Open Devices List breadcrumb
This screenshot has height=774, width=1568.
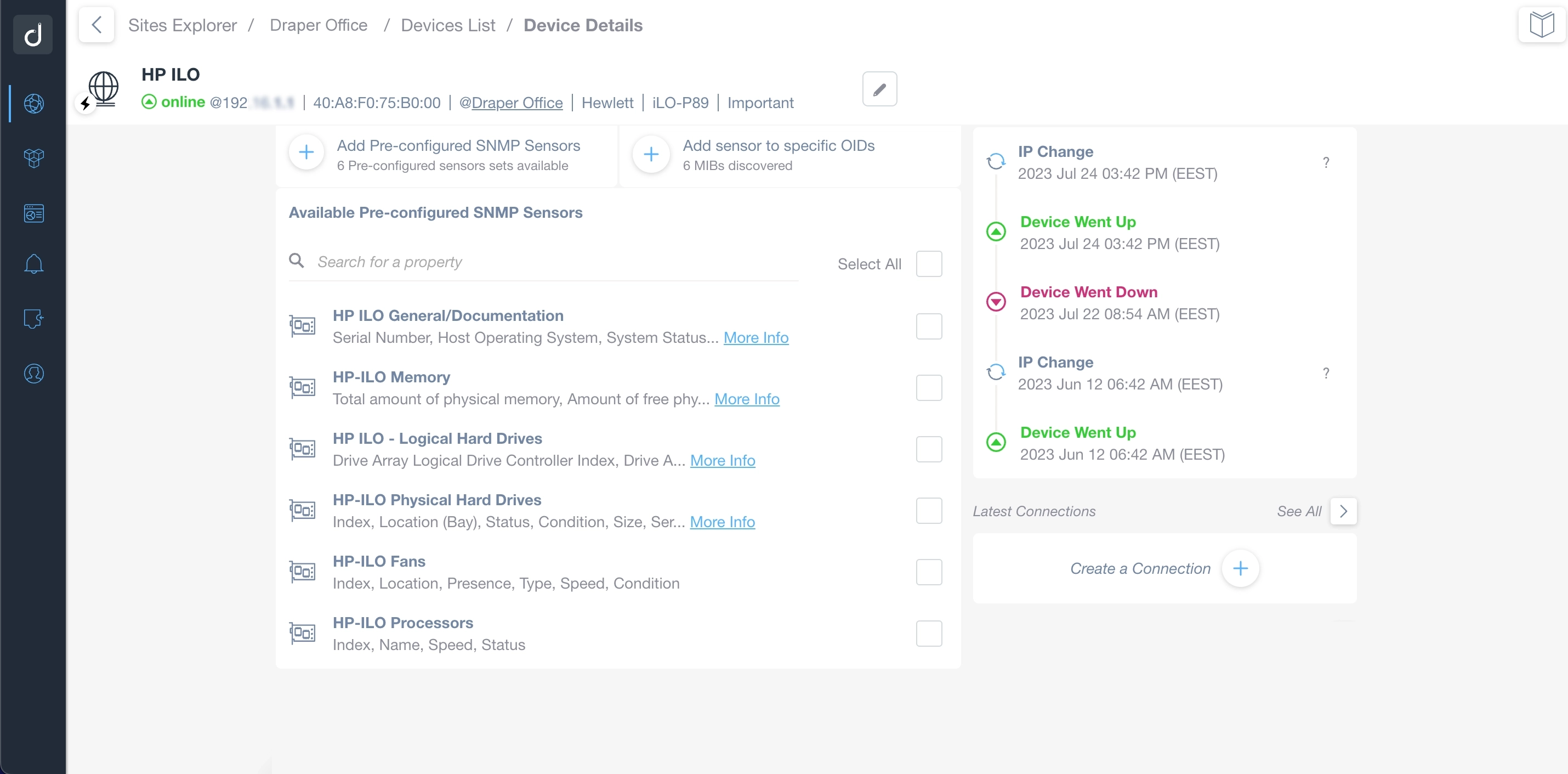(448, 25)
